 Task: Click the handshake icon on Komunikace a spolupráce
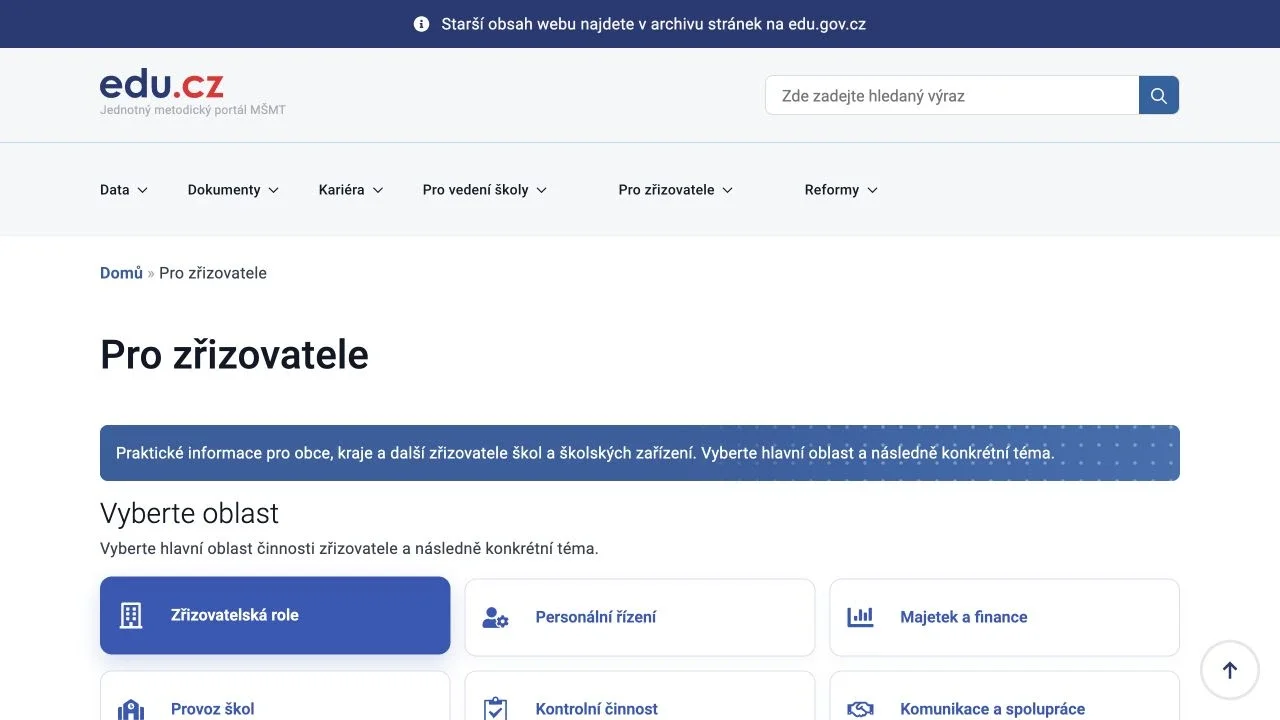click(860, 709)
